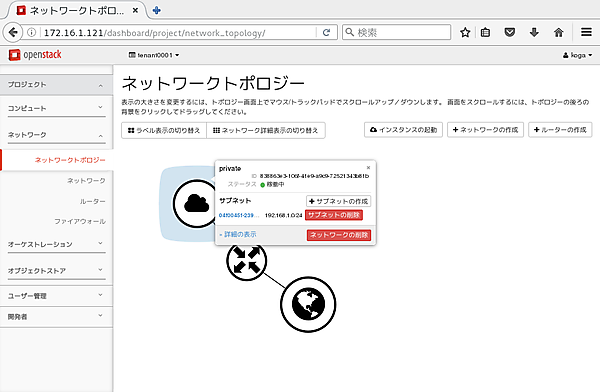600x392 pixels.
Task: Expand the オーケストレーション sidebar section
Action: coord(56,244)
